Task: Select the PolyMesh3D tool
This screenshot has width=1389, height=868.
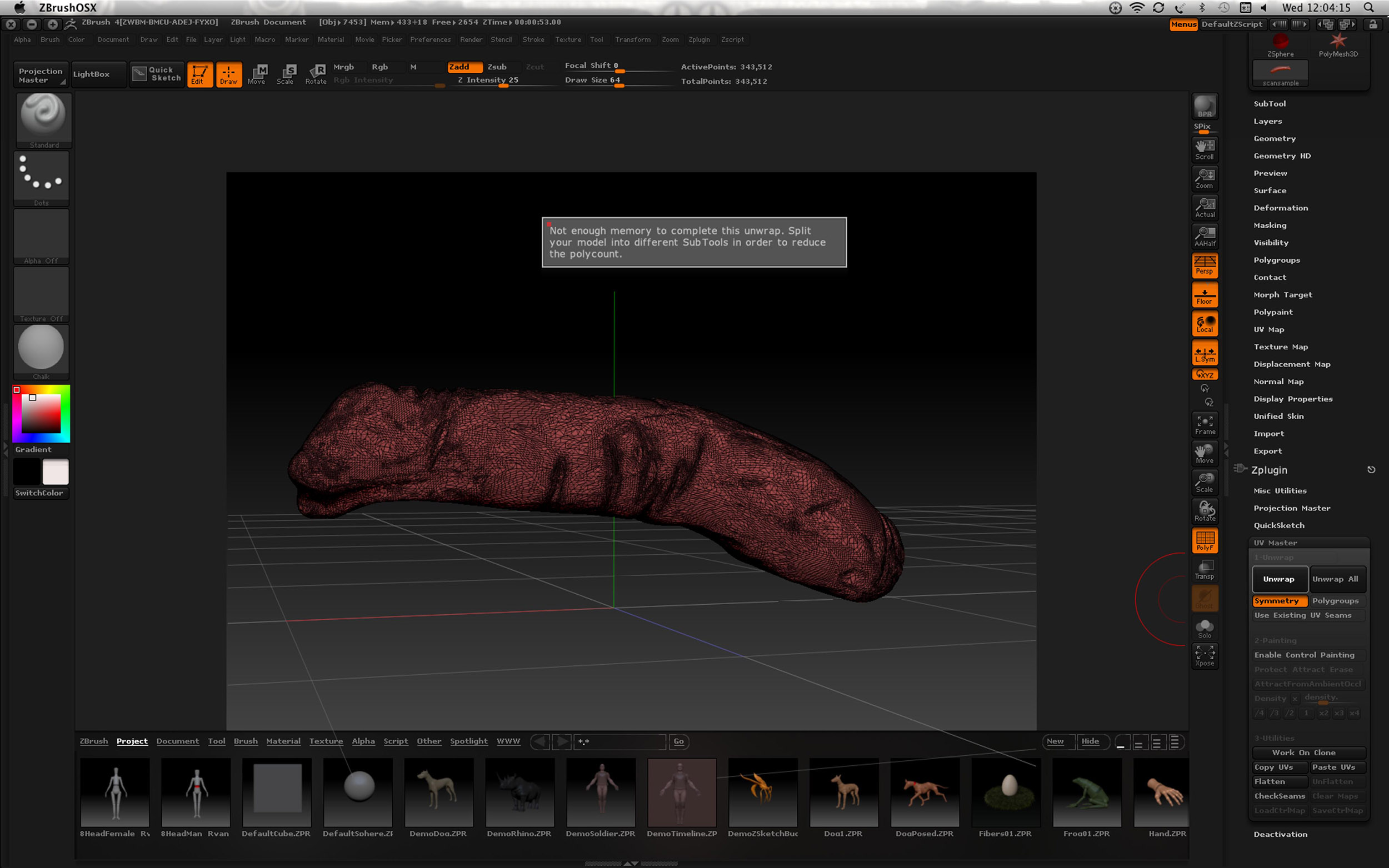Action: (x=1338, y=46)
